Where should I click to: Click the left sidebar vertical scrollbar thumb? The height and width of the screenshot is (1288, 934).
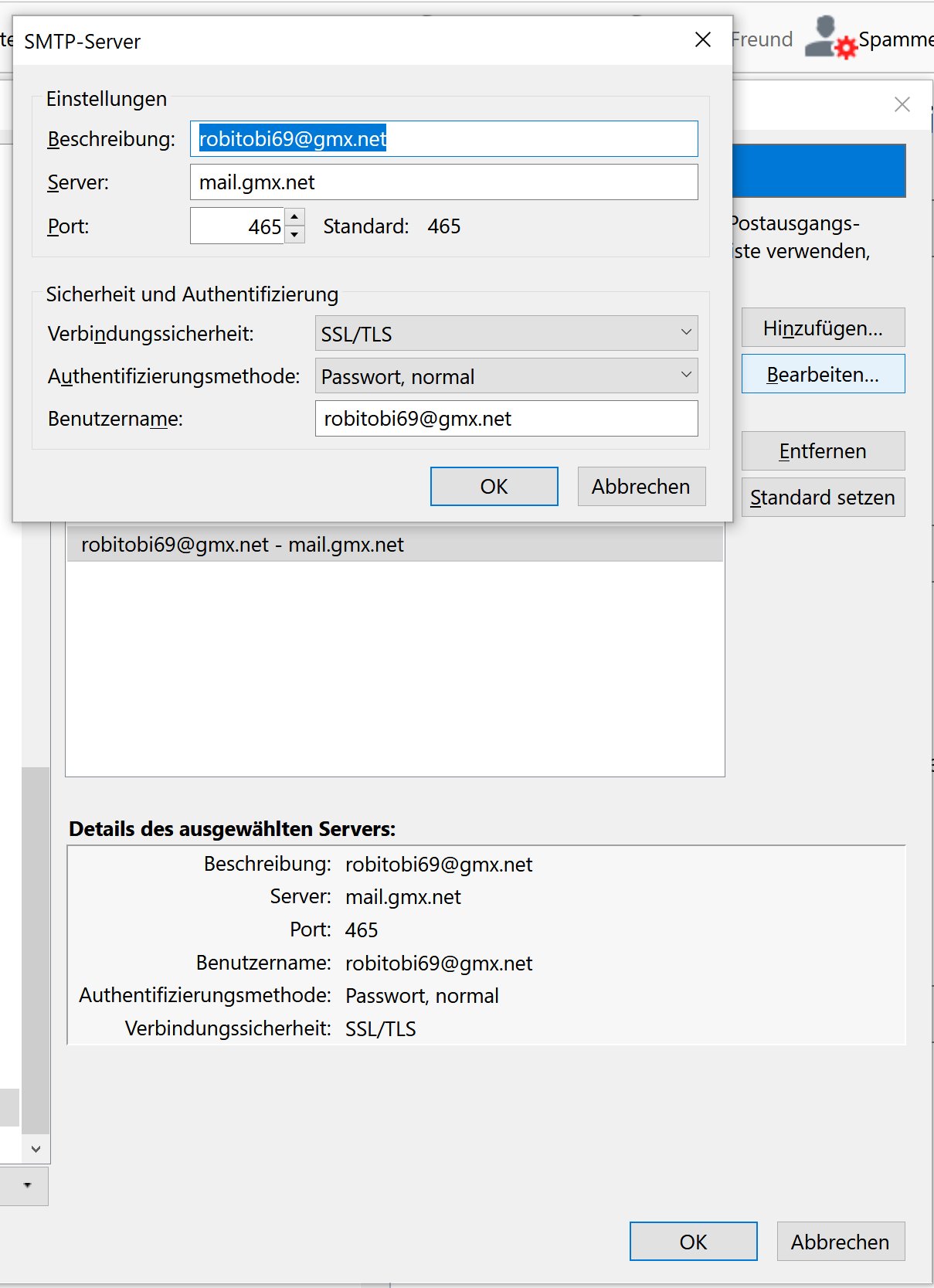pyautogui.click(x=36, y=950)
